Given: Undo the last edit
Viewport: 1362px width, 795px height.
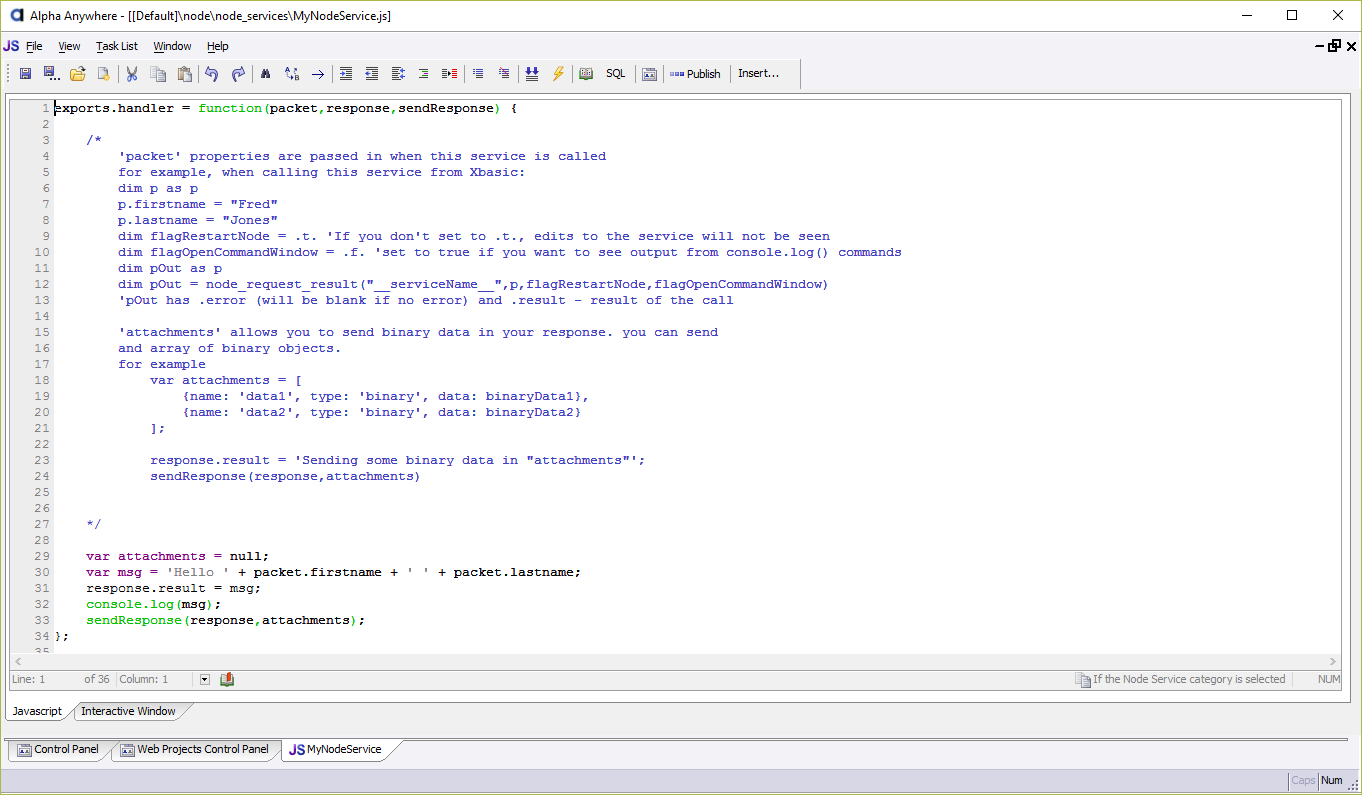Looking at the screenshot, I should [x=211, y=74].
